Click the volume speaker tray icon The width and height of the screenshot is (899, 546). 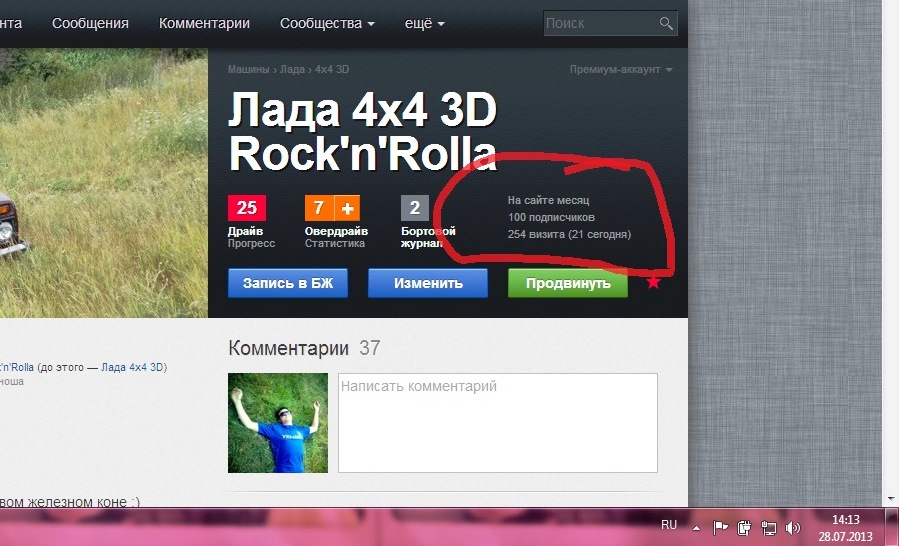coord(793,527)
